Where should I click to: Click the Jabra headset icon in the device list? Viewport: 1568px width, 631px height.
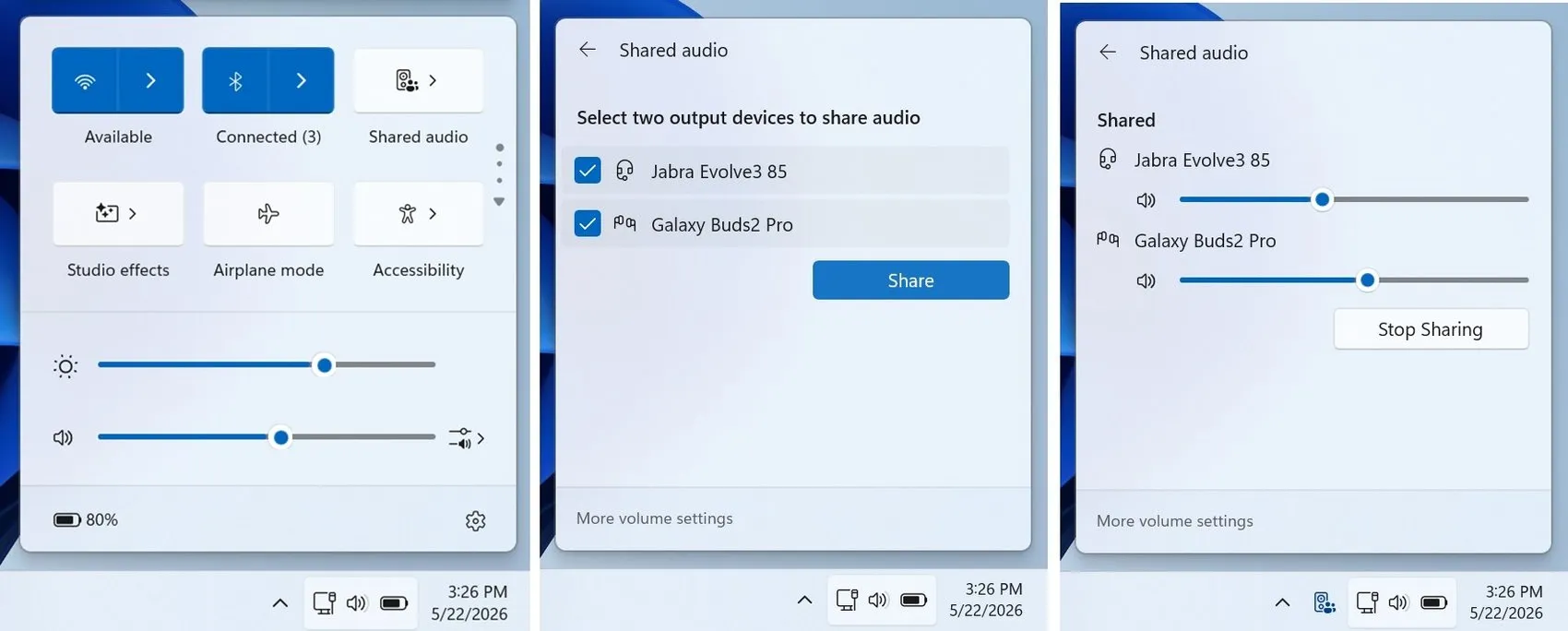624,171
